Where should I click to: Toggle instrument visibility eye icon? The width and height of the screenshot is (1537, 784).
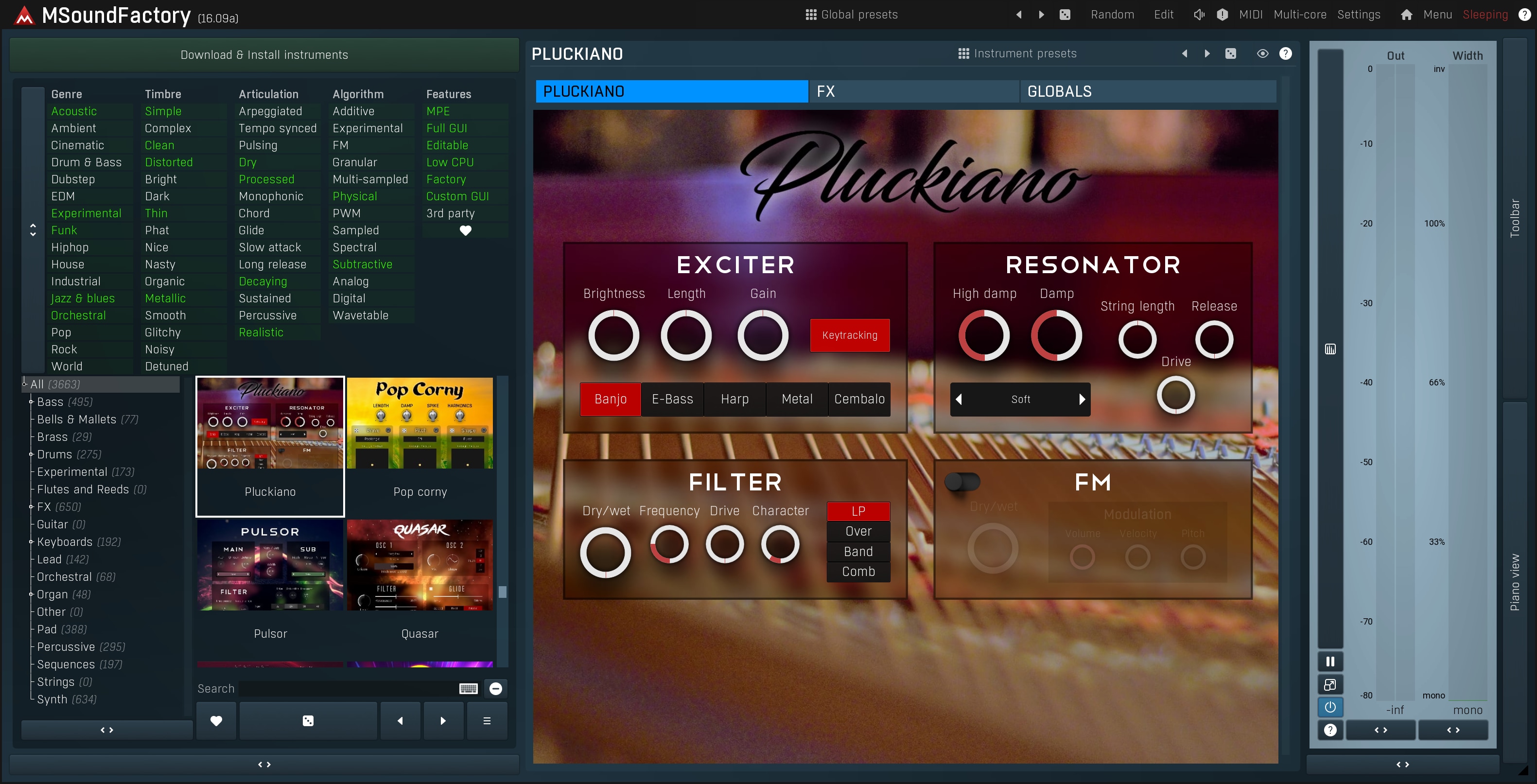(1262, 53)
